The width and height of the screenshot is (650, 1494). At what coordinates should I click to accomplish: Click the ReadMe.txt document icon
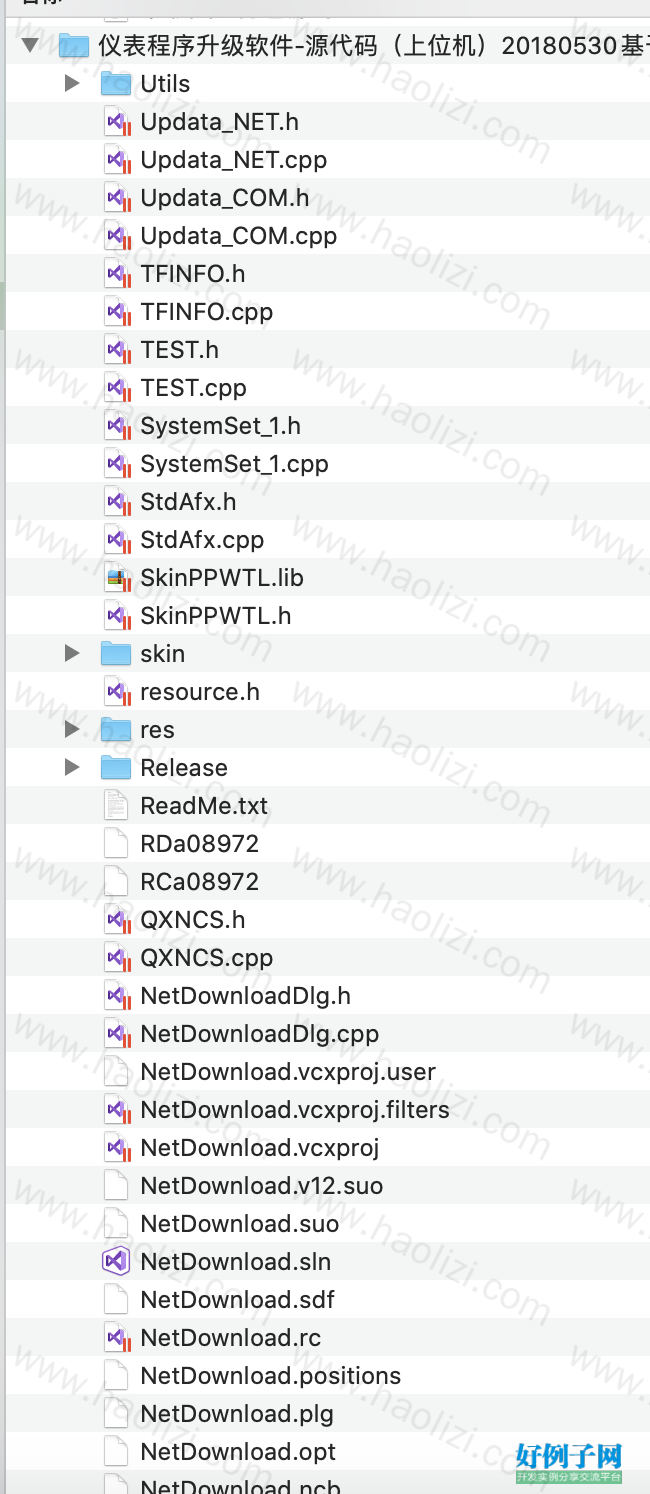116,805
